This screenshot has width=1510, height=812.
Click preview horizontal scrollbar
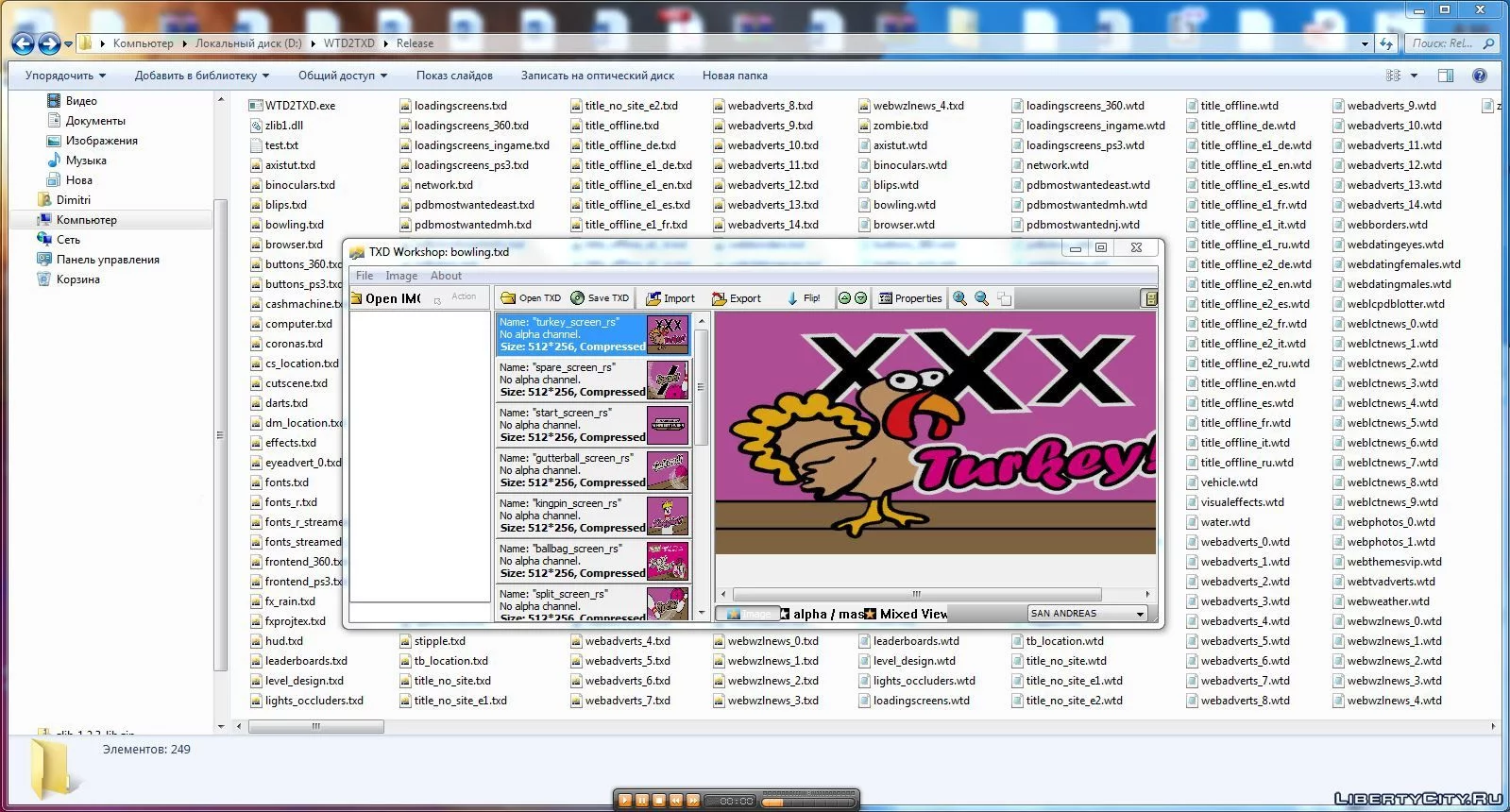pos(916,594)
